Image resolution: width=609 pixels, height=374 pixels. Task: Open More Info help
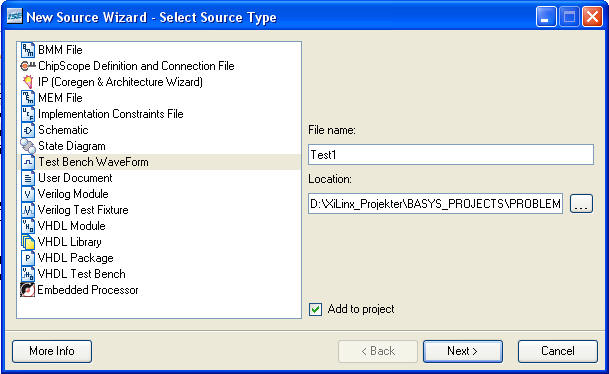click(x=52, y=351)
